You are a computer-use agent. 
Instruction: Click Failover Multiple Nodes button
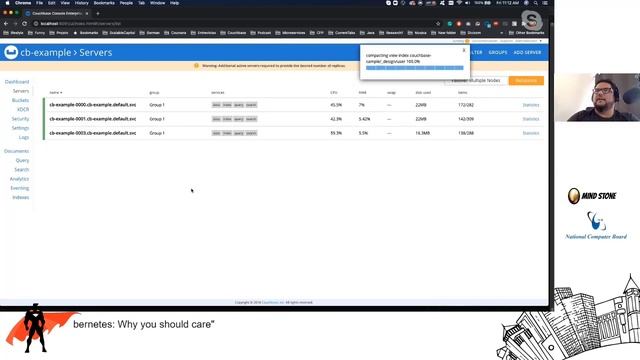[x=476, y=80]
